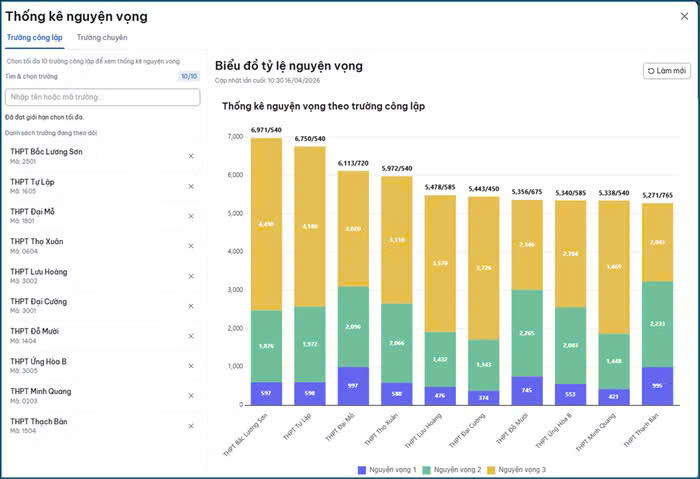Remove THPT Đỗ Mười from list

(191, 335)
